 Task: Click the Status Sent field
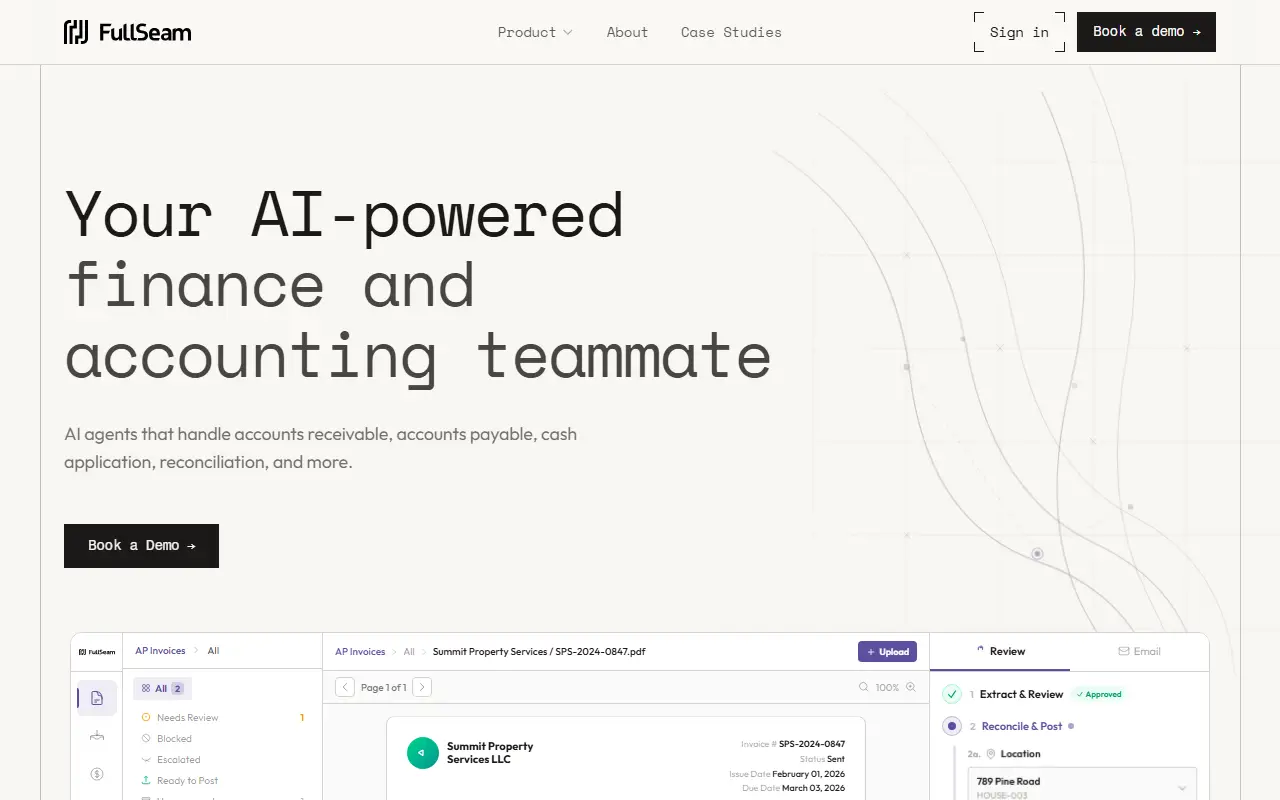point(822,759)
